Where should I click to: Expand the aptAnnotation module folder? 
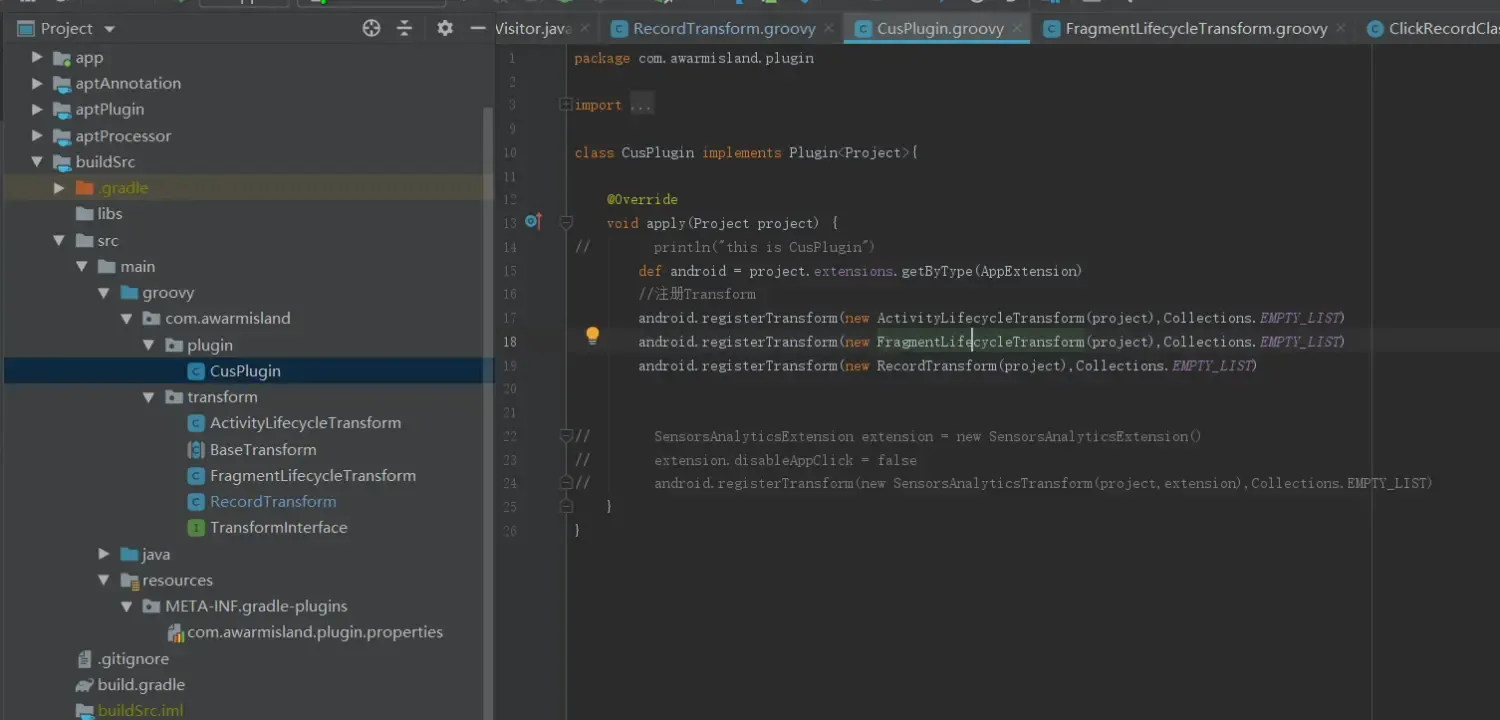point(37,84)
